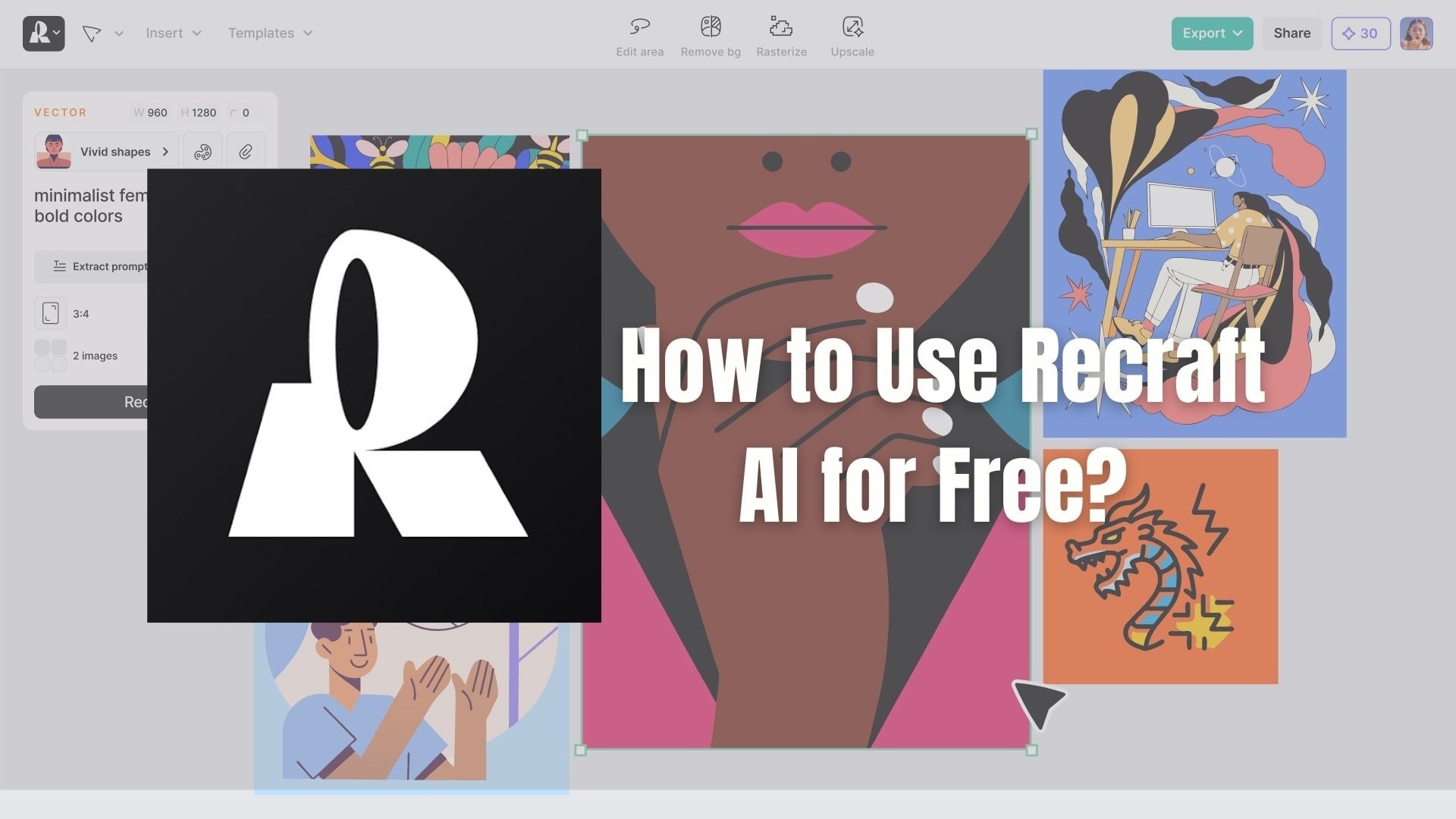Select the Edit area tool
This screenshot has width=1456, height=819.
pos(639,33)
